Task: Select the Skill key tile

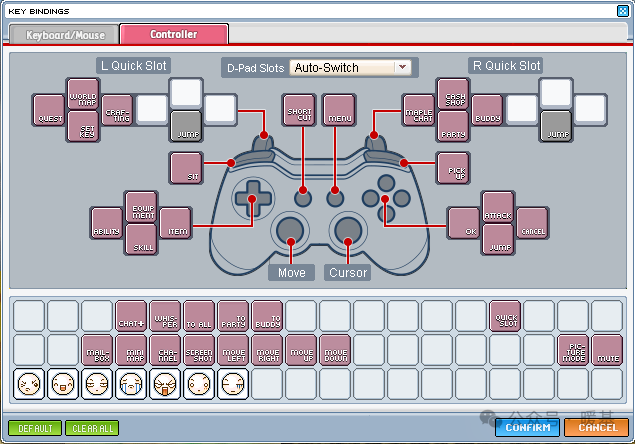Action: click(x=141, y=239)
